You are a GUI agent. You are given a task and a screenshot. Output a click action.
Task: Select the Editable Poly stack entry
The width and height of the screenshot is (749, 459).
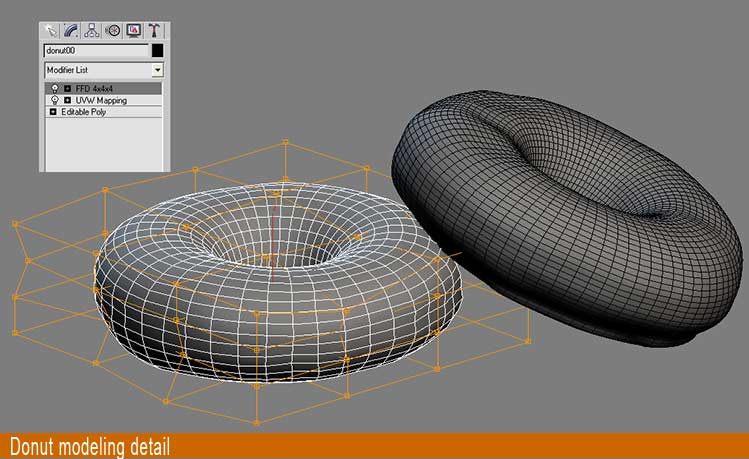[104, 112]
